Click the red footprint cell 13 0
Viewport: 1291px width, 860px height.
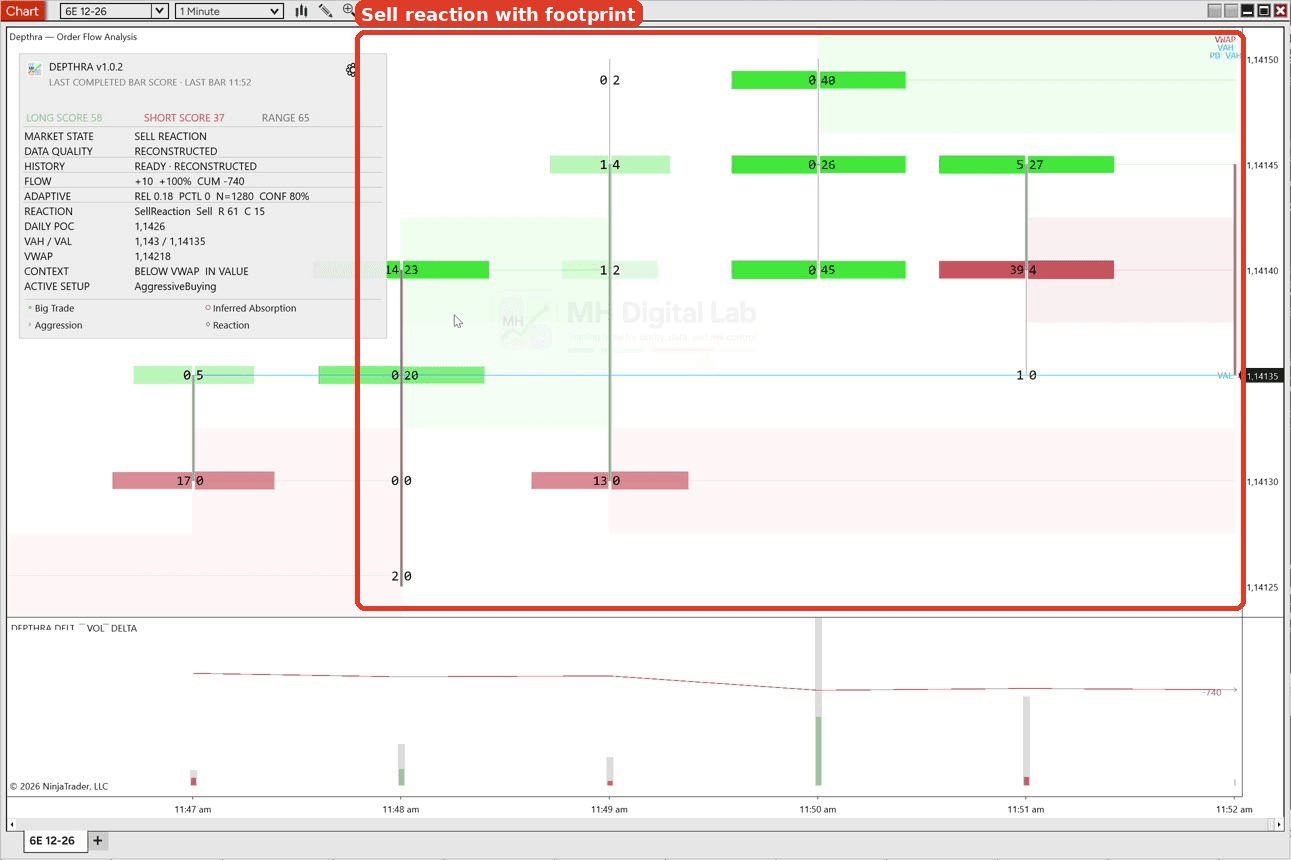tap(610, 481)
